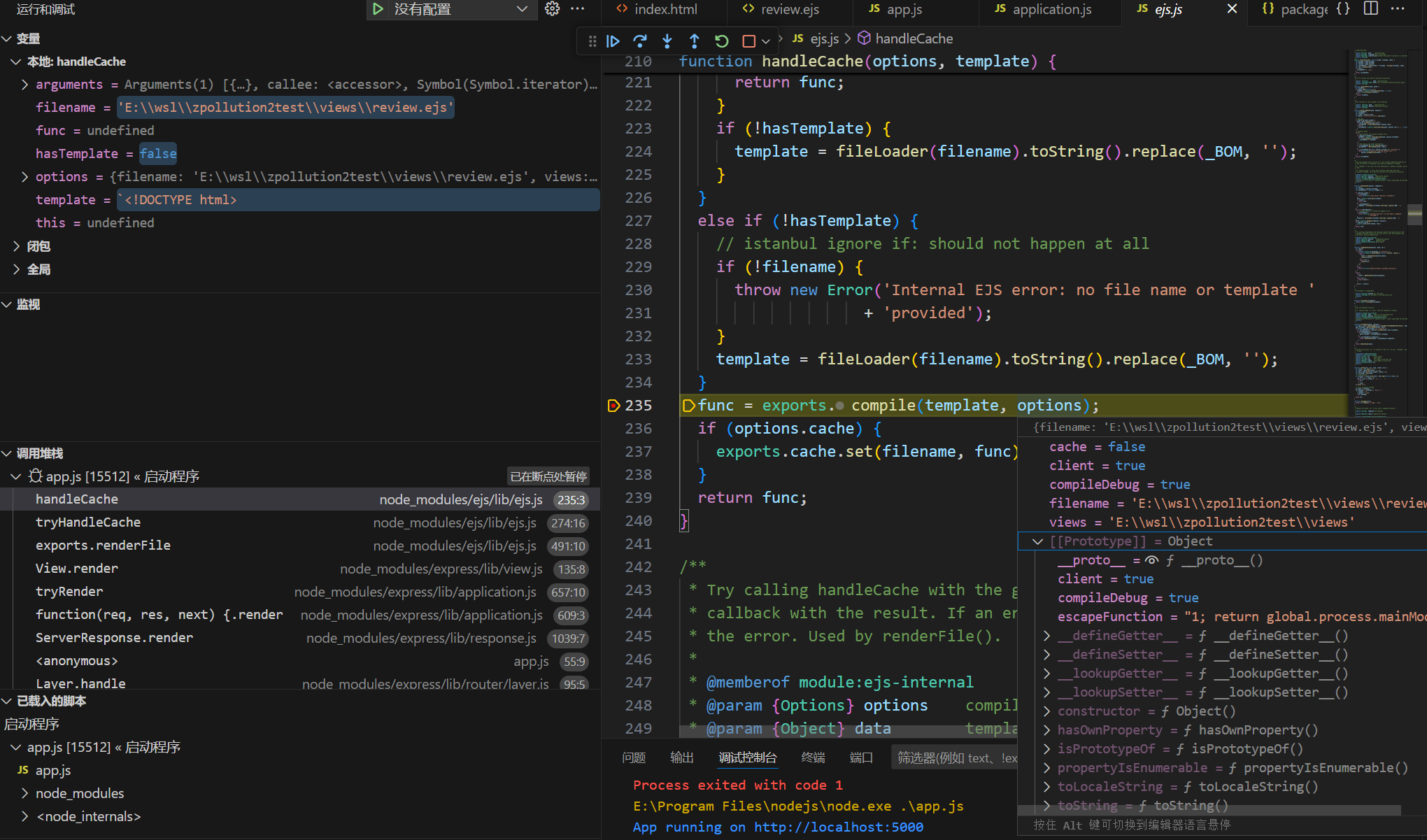Open launch.json via gear icon
1427x840 pixels.
pyautogui.click(x=553, y=9)
